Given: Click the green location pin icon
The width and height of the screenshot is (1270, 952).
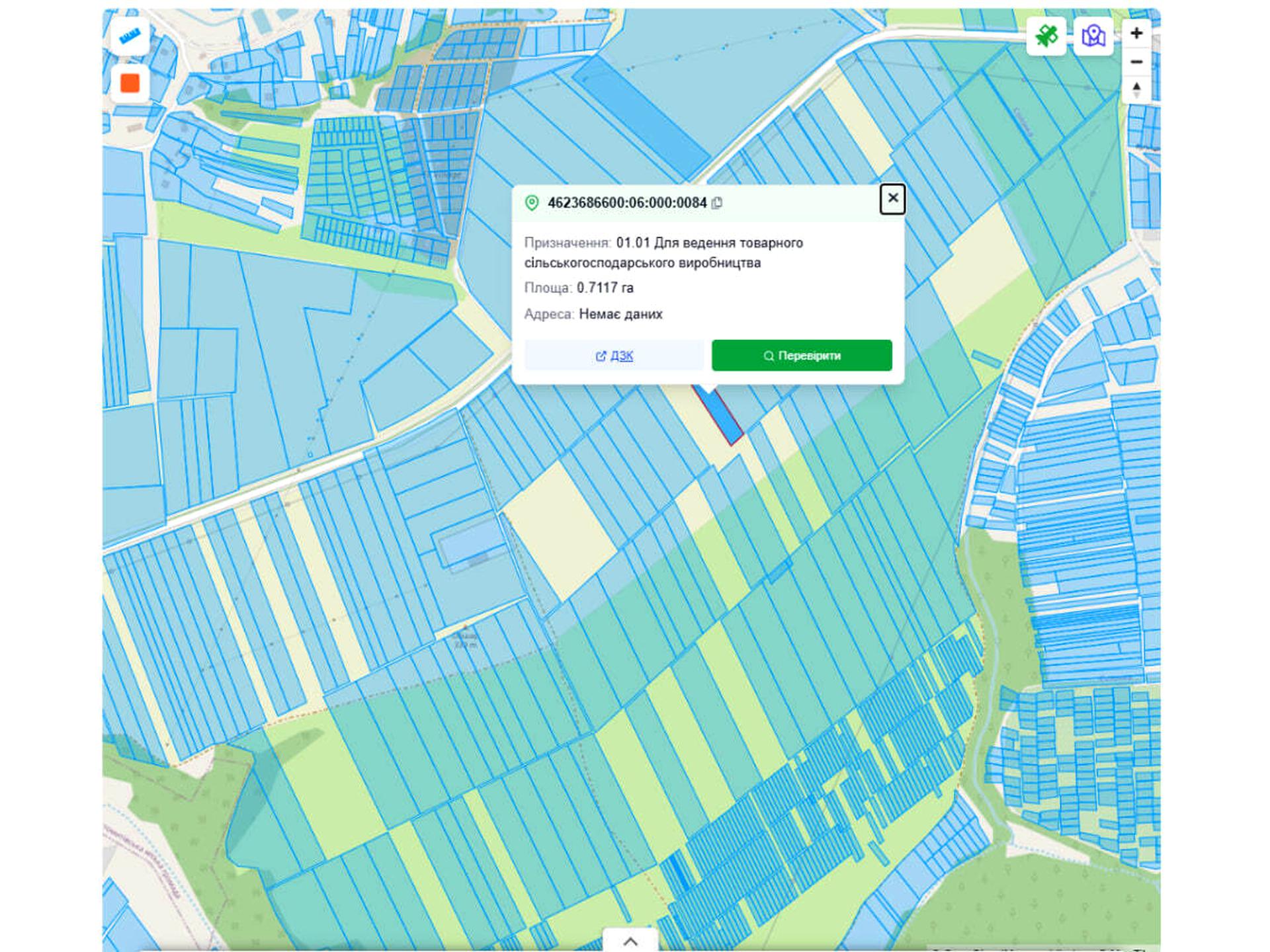Looking at the screenshot, I should pyautogui.click(x=532, y=203).
